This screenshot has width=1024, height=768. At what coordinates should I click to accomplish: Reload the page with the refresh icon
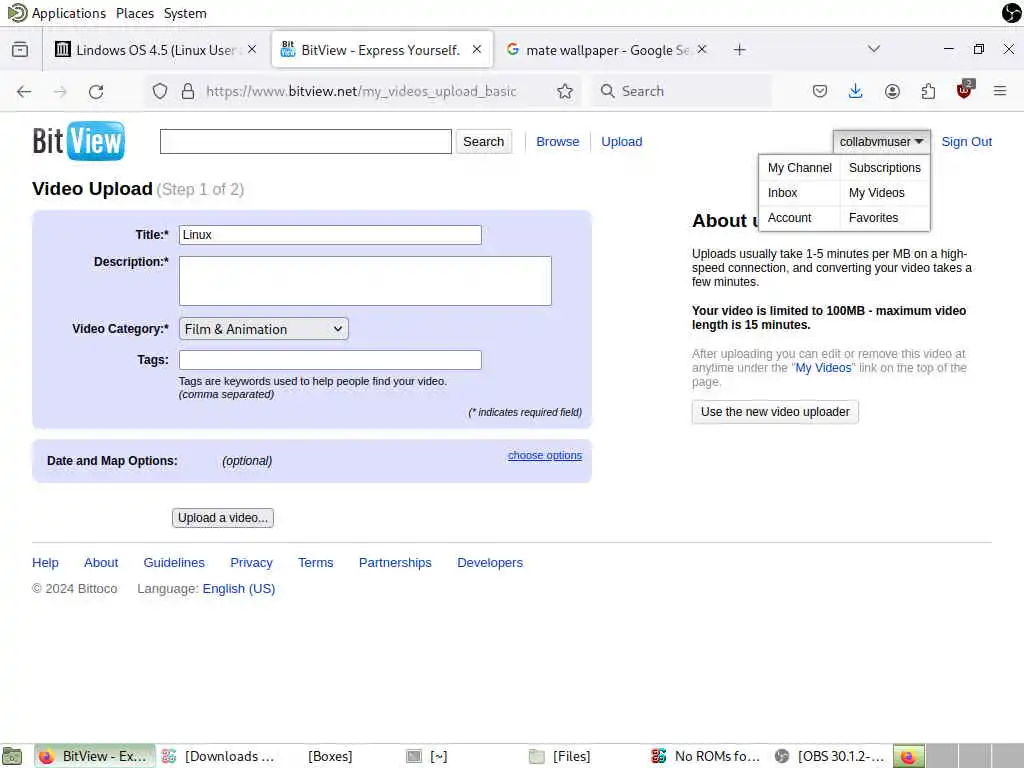click(x=96, y=91)
